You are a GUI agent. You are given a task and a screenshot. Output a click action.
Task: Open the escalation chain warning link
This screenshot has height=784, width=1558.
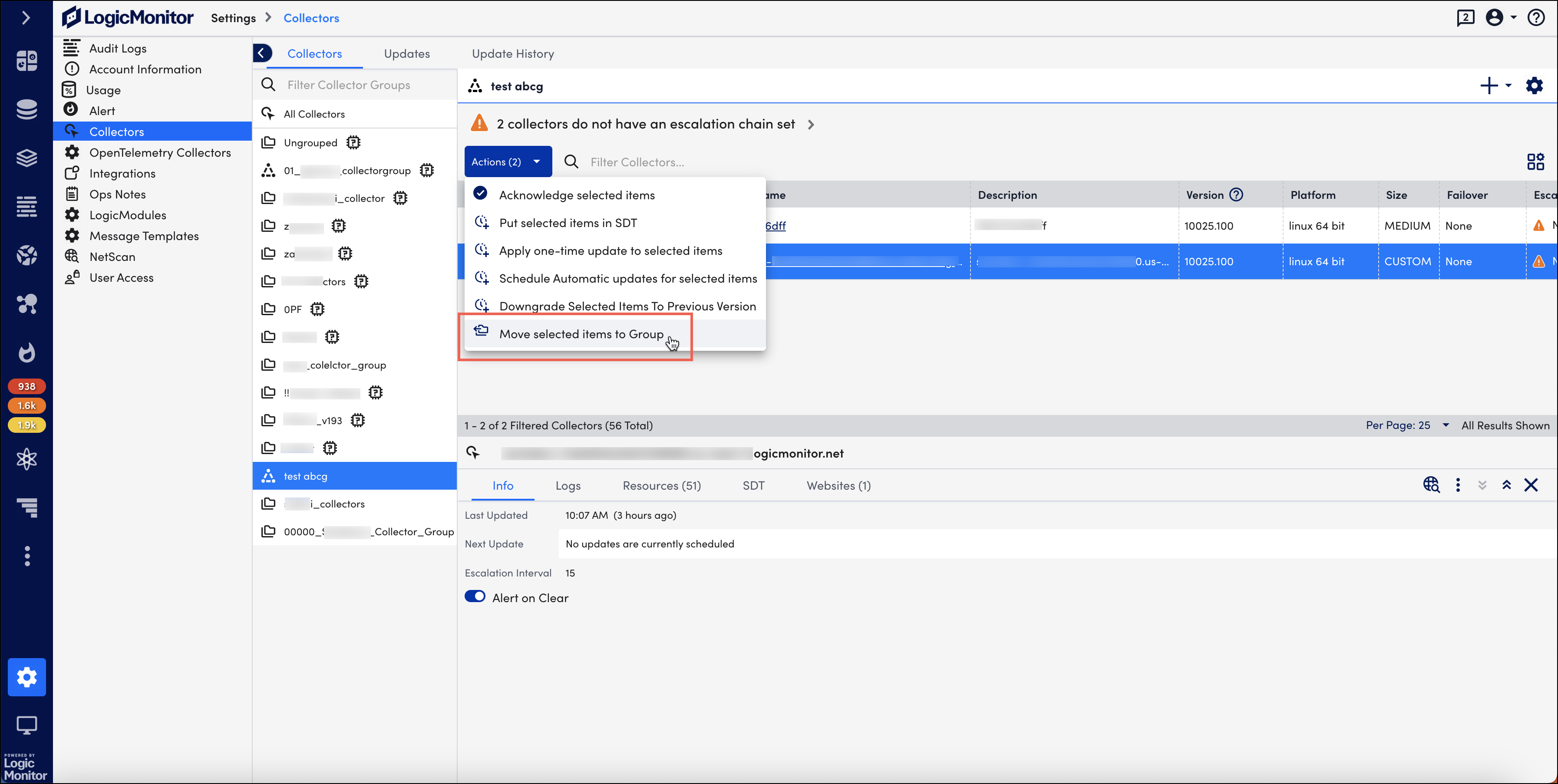tap(645, 124)
